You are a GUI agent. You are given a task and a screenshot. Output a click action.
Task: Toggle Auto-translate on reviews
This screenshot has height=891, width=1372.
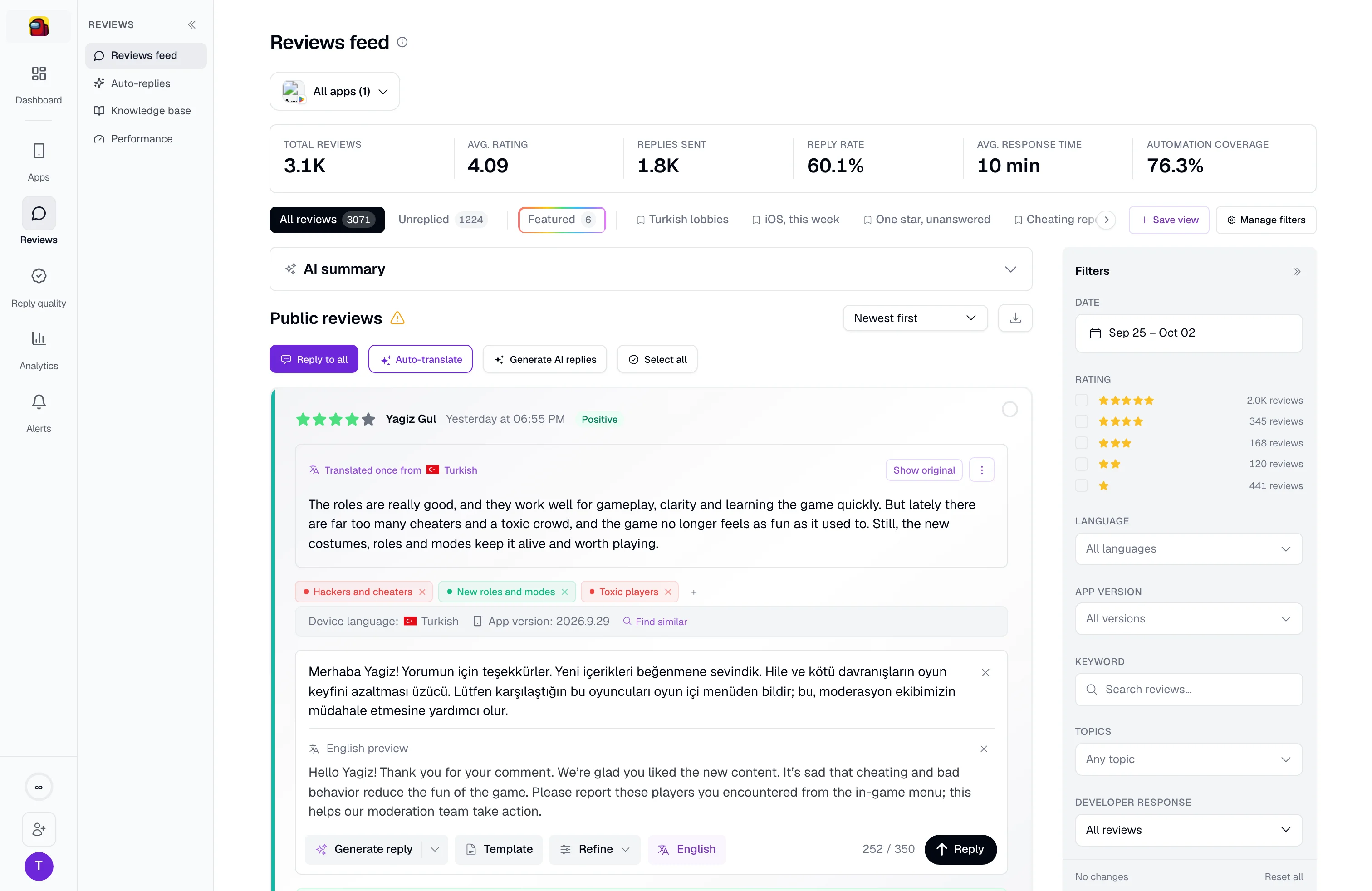[x=420, y=360]
